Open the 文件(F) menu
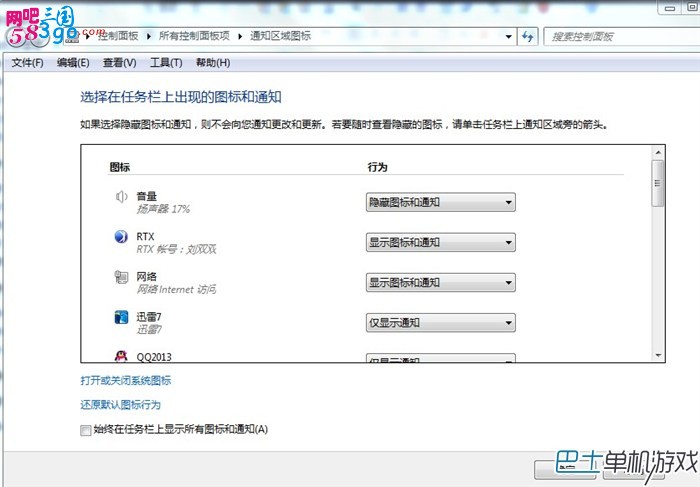Viewport: 700px width, 487px height. click(x=28, y=63)
